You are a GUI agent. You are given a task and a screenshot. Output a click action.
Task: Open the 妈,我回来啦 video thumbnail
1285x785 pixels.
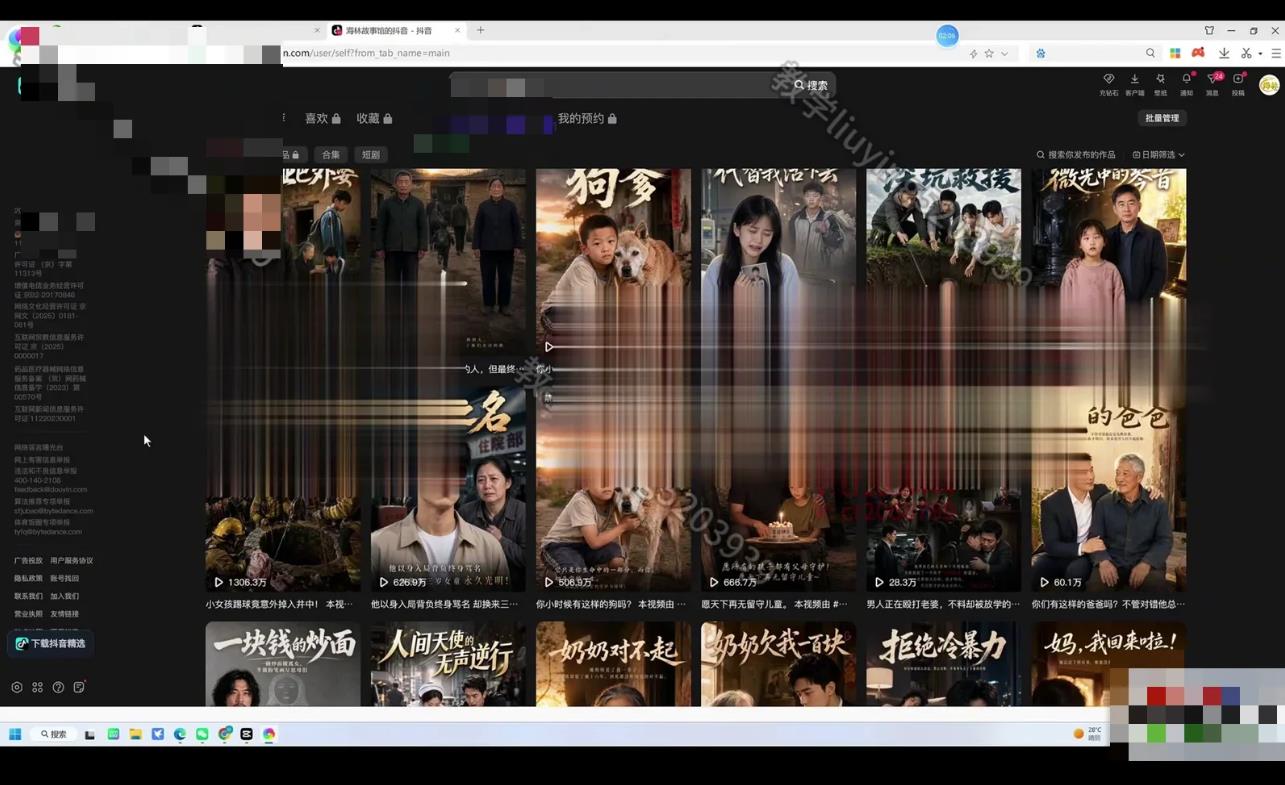click(x=1109, y=664)
